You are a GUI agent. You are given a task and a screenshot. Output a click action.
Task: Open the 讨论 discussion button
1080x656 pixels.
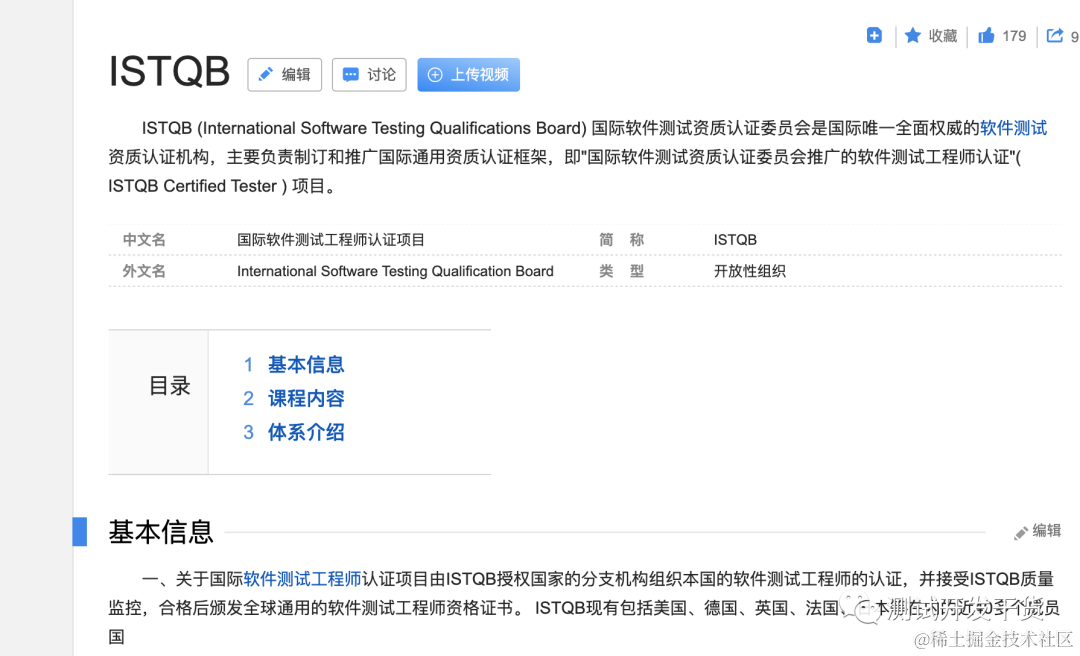[369, 74]
